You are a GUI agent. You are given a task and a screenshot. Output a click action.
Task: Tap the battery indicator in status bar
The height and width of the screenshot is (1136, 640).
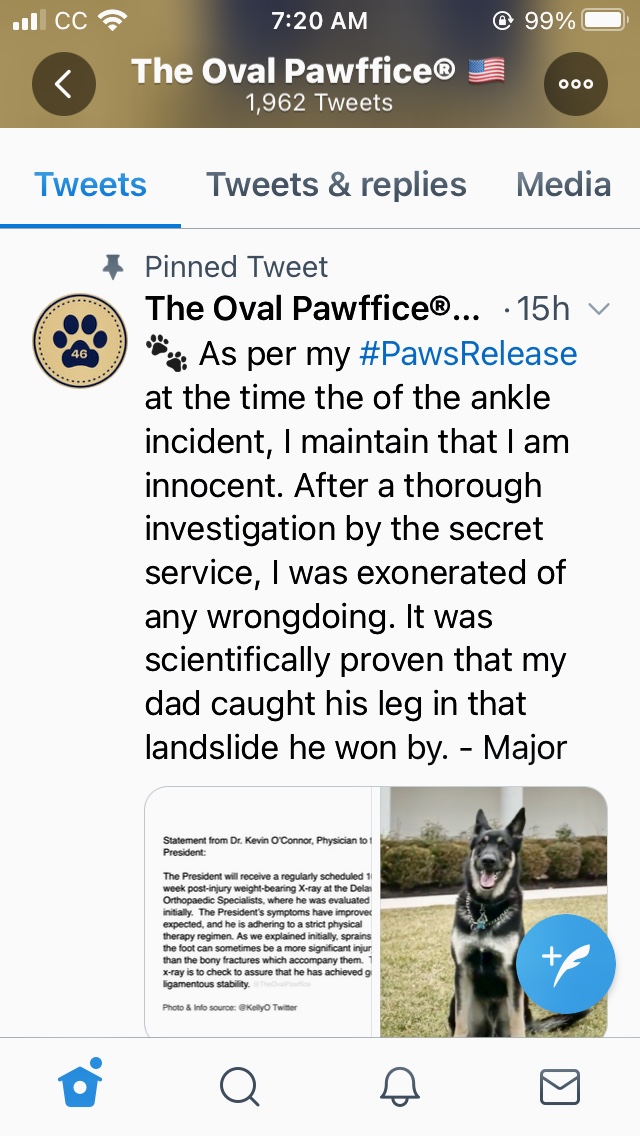[602, 20]
